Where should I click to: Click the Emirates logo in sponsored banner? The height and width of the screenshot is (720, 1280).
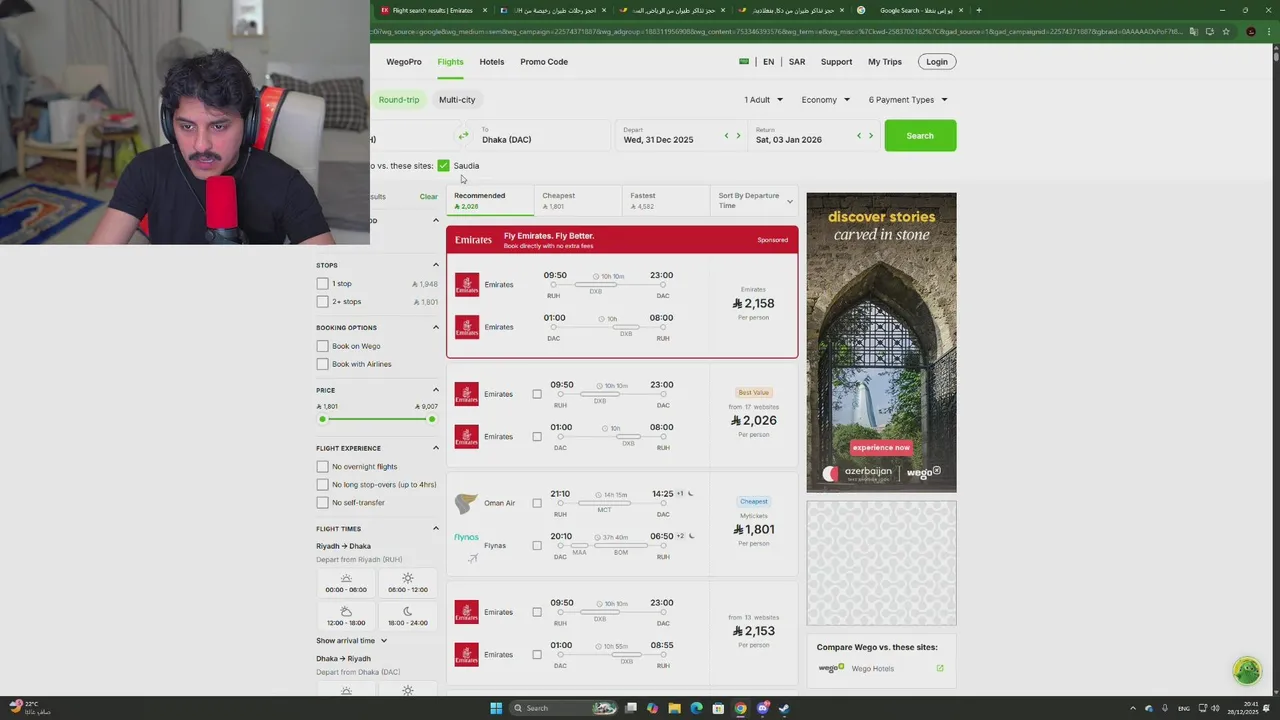(473, 240)
